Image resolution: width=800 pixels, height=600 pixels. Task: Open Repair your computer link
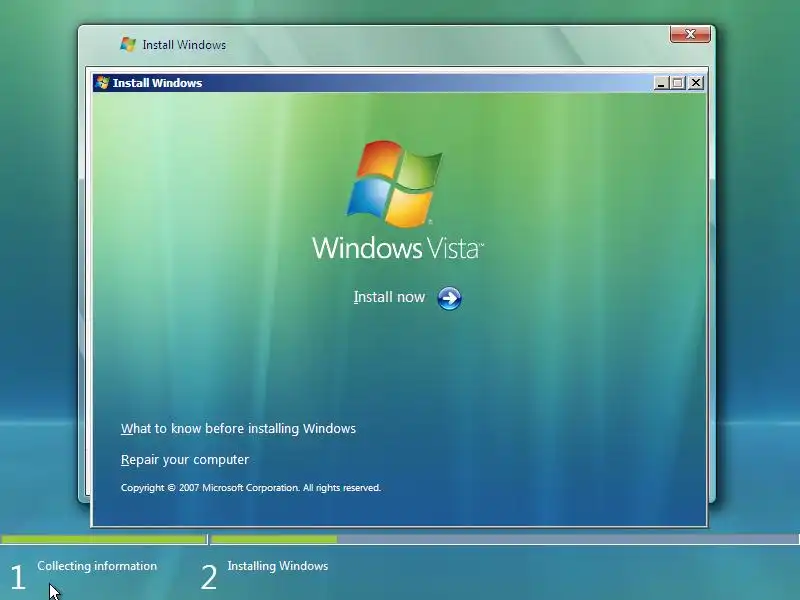(185, 460)
